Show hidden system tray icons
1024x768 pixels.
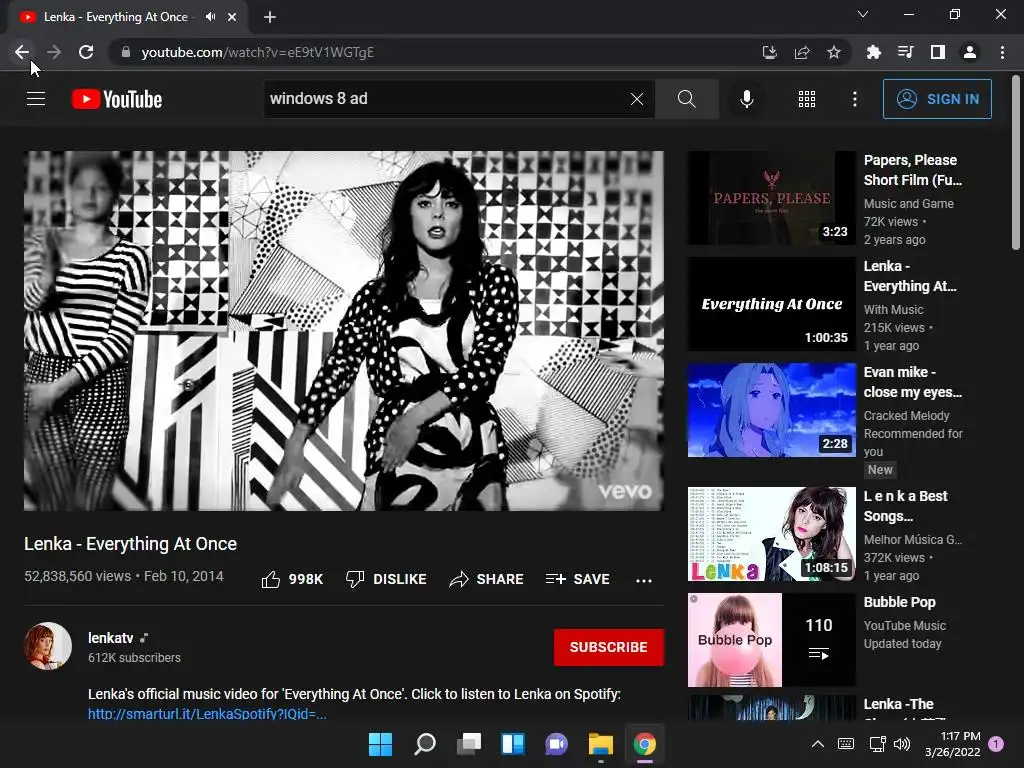[818, 744]
